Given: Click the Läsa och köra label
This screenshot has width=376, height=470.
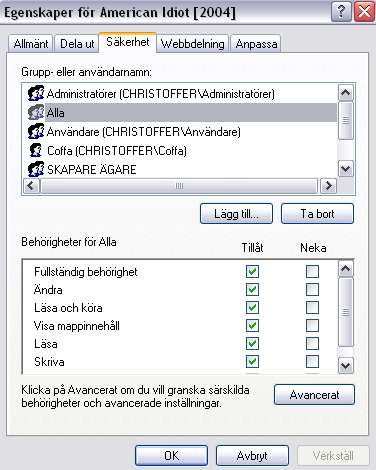Looking at the screenshot, I should (x=68, y=308).
